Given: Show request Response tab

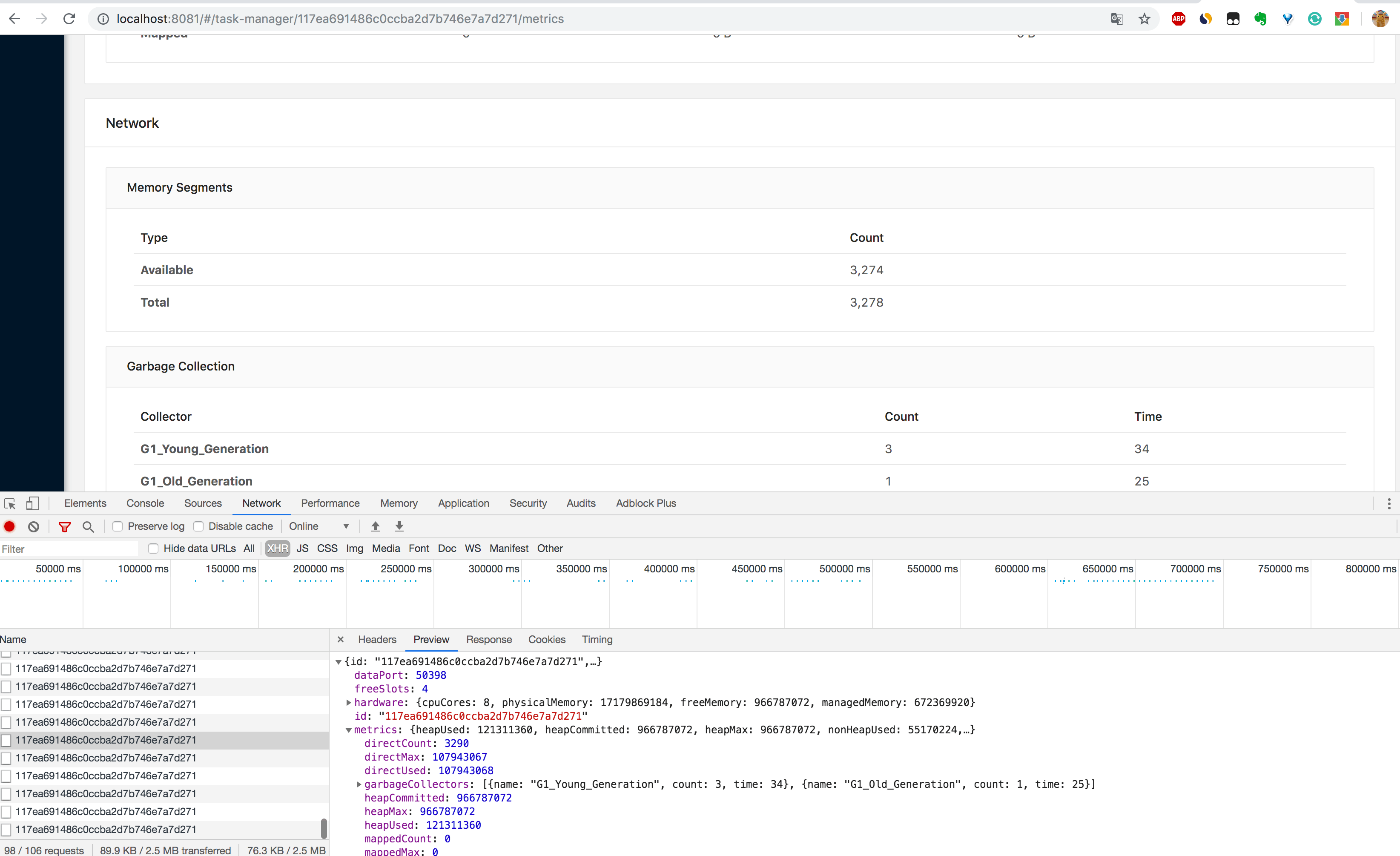Looking at the screenshot, I should click(489, 639).
